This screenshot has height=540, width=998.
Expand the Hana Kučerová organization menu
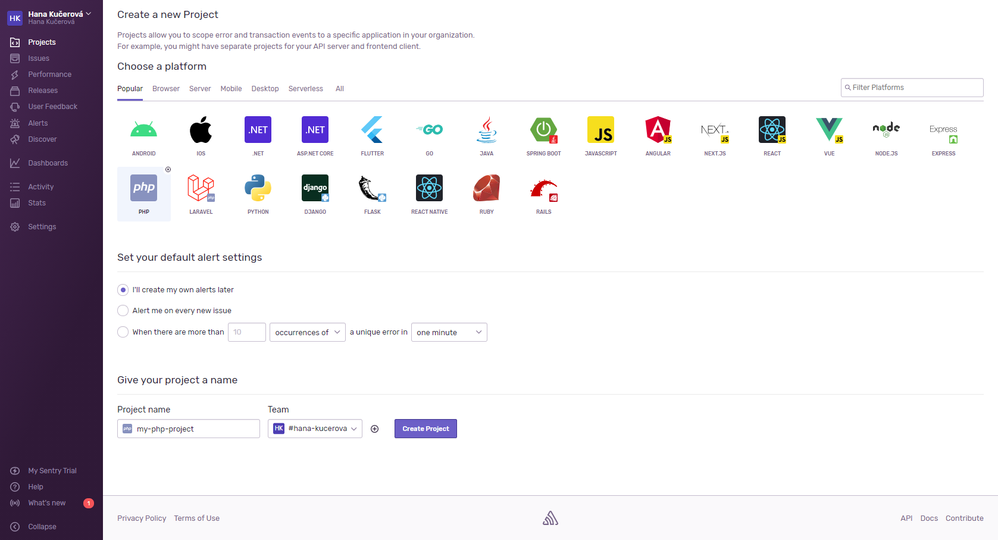pyautogui.click(x=59, y=14)
